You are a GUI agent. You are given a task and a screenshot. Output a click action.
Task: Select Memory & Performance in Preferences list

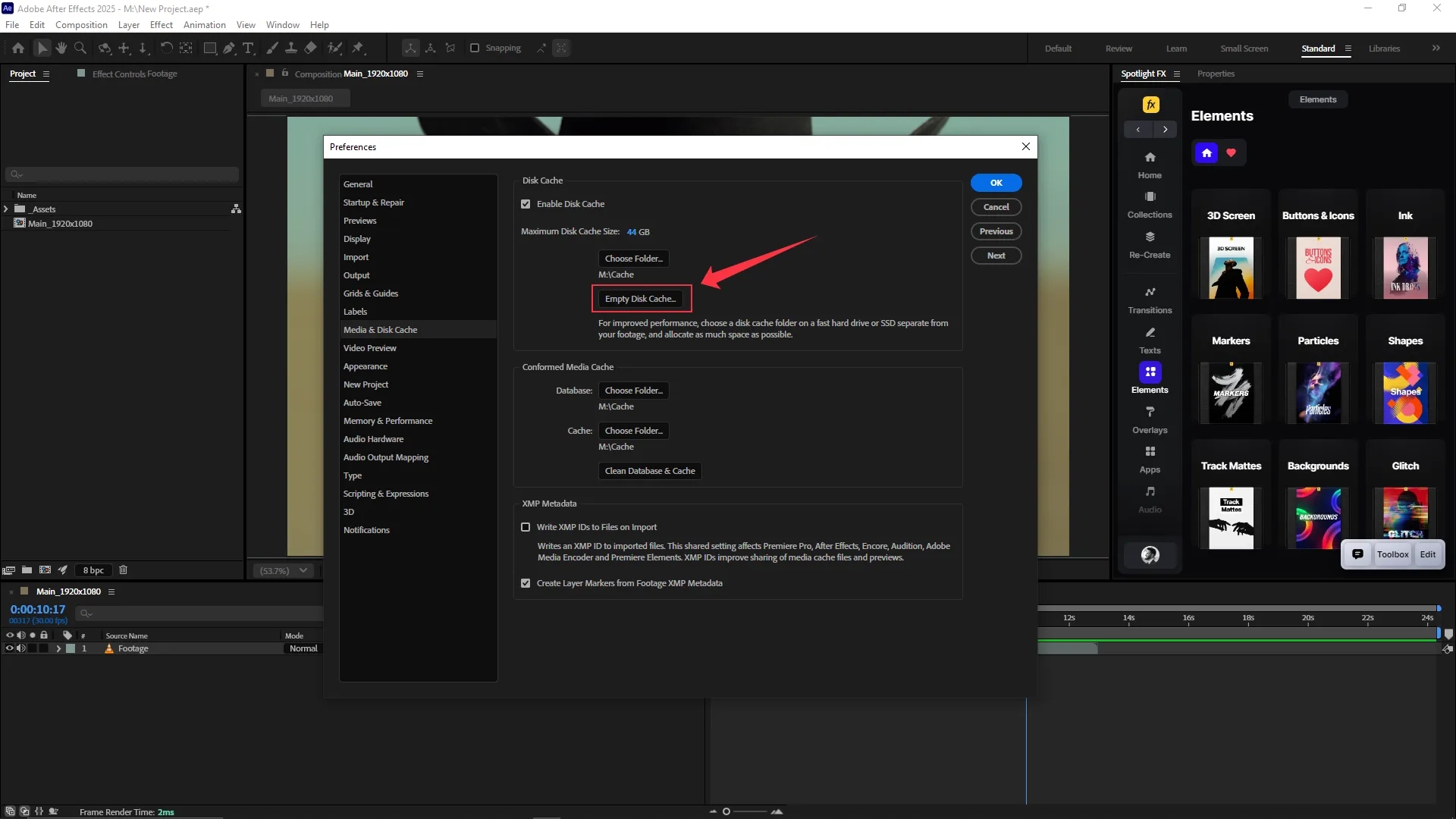coord(418,421)
